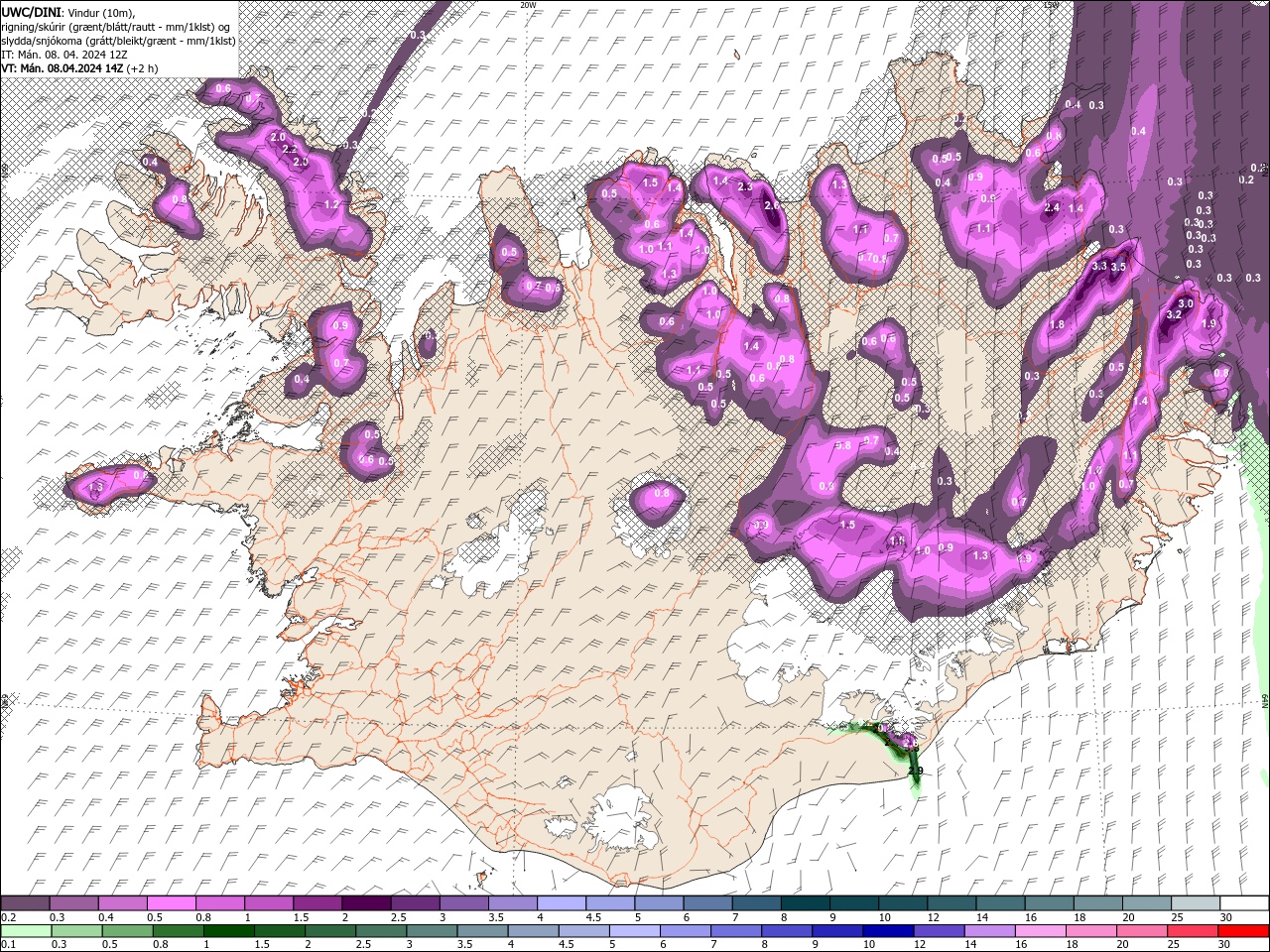Screen dimensions: 1270x952
Task: Click map value 3.3 in eastern snow band
Action: [x=1099, y=267]
